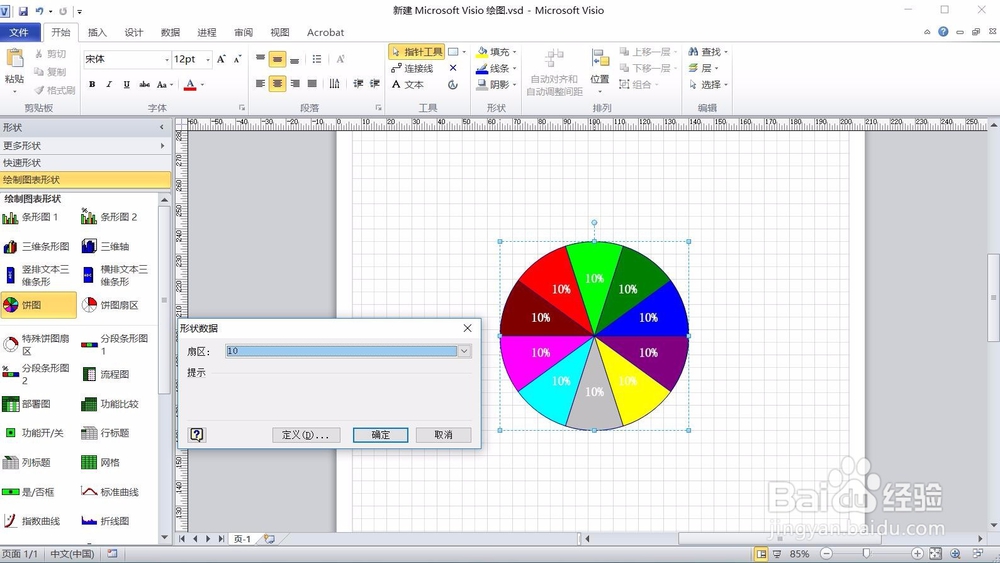
Task: Open the 阴影 shadow dropdown
Action: tap(515, 84)
